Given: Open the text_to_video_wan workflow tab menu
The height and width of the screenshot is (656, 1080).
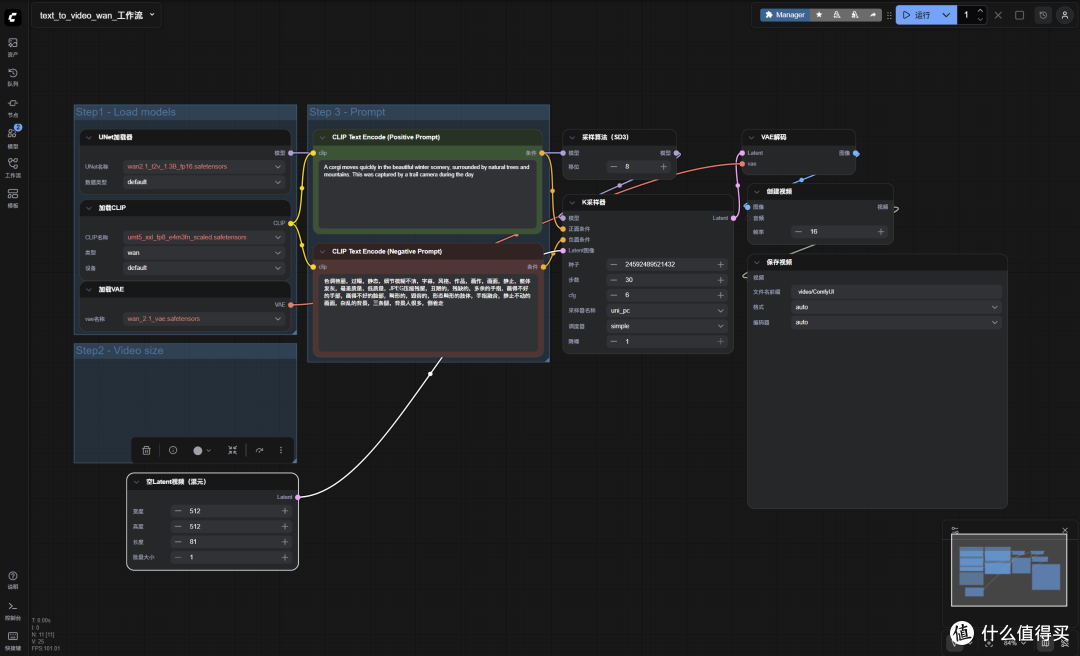Looking at the screenshot, I should coord(152,14).
